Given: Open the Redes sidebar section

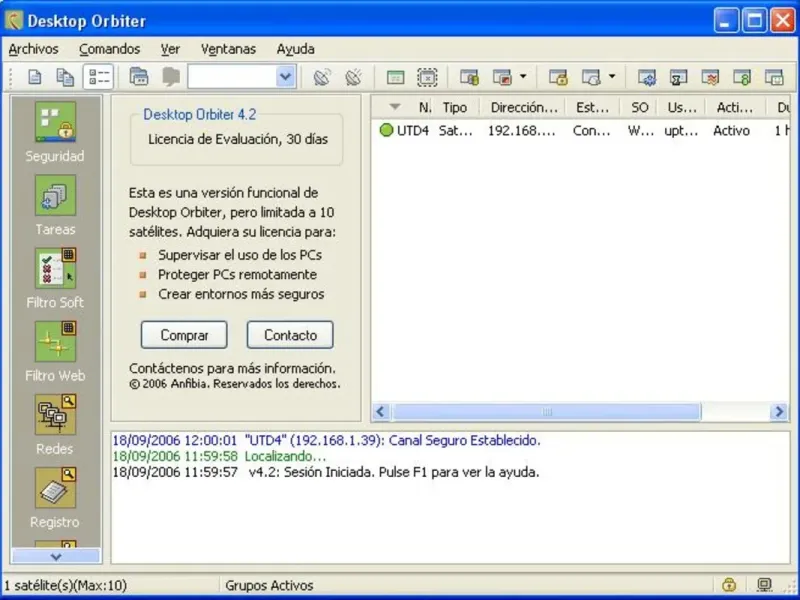Looking at the screenshot, I should tap(55, 425).
